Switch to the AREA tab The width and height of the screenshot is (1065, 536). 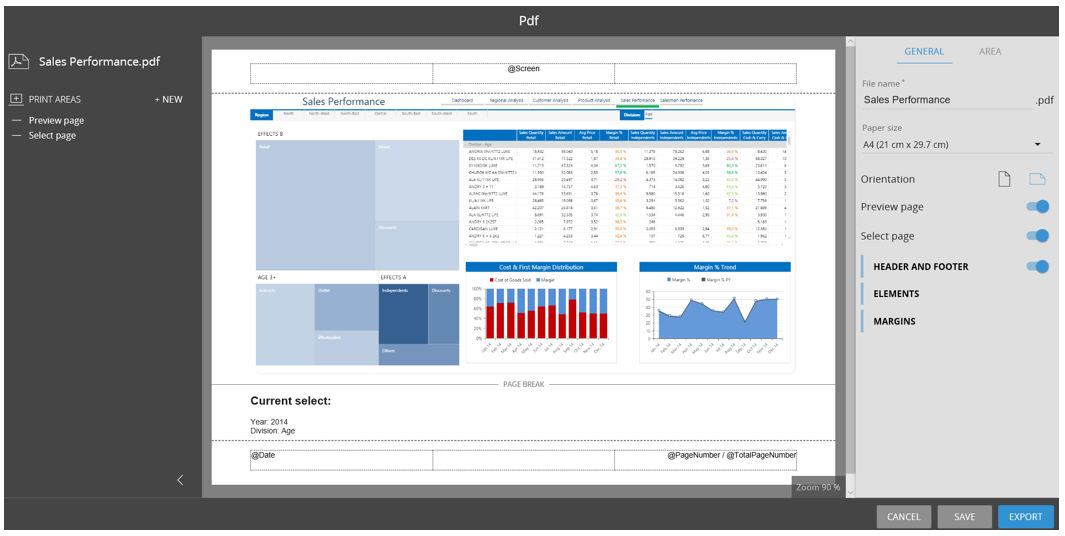coord(990,51)
